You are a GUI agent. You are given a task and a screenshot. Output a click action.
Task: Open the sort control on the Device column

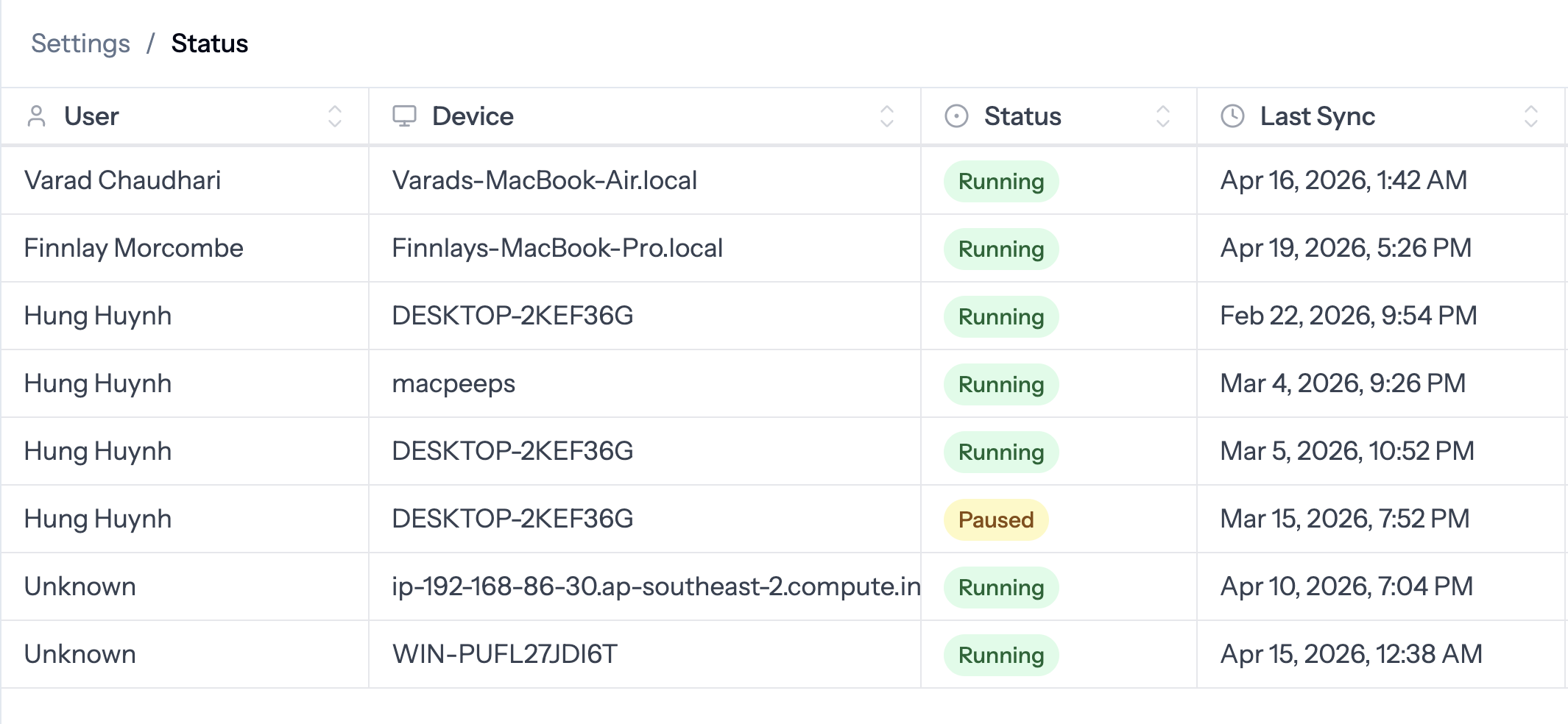click(x=887, y=116)
